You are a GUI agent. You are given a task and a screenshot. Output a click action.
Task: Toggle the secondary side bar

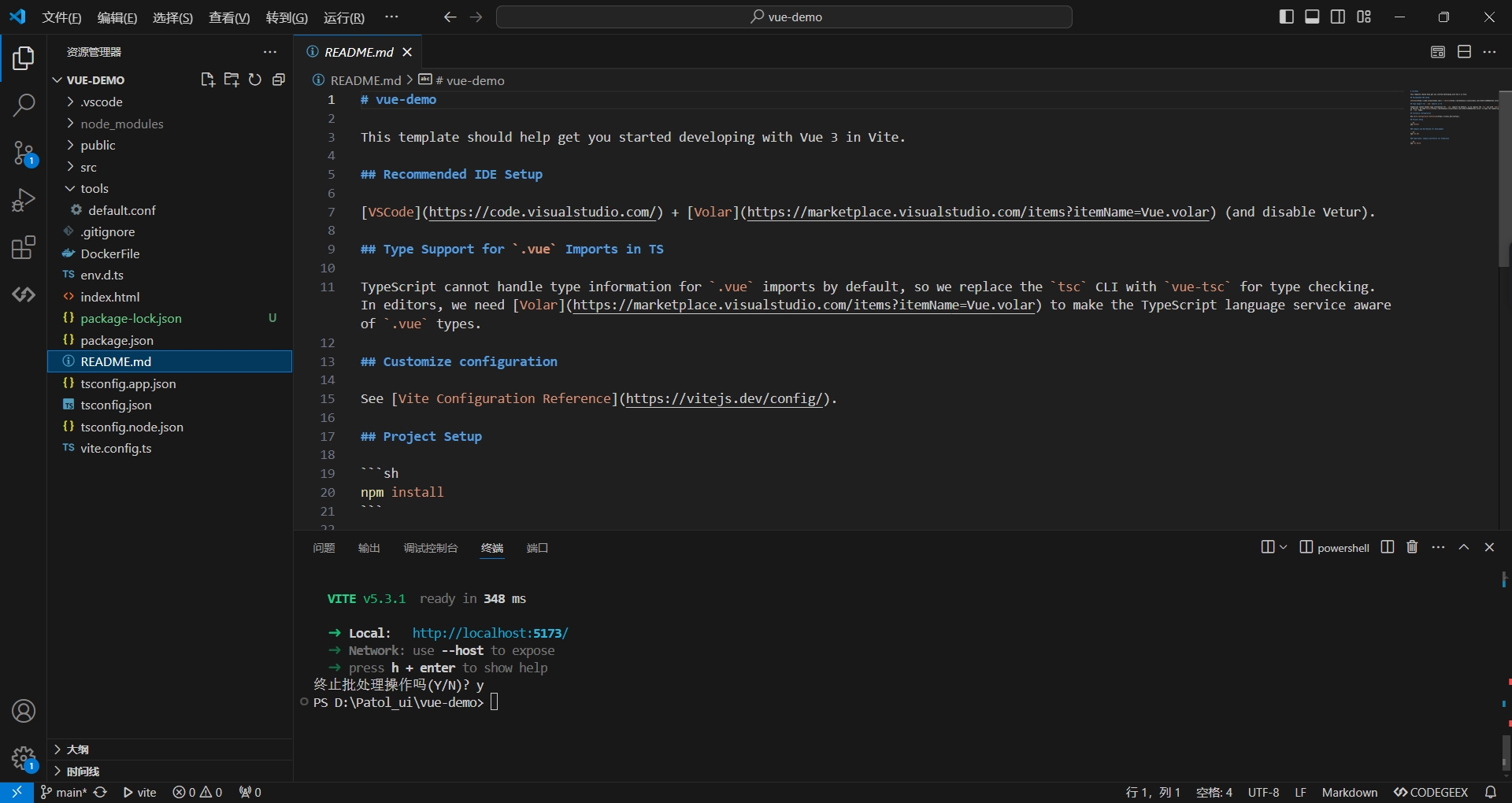[1338, 17]
